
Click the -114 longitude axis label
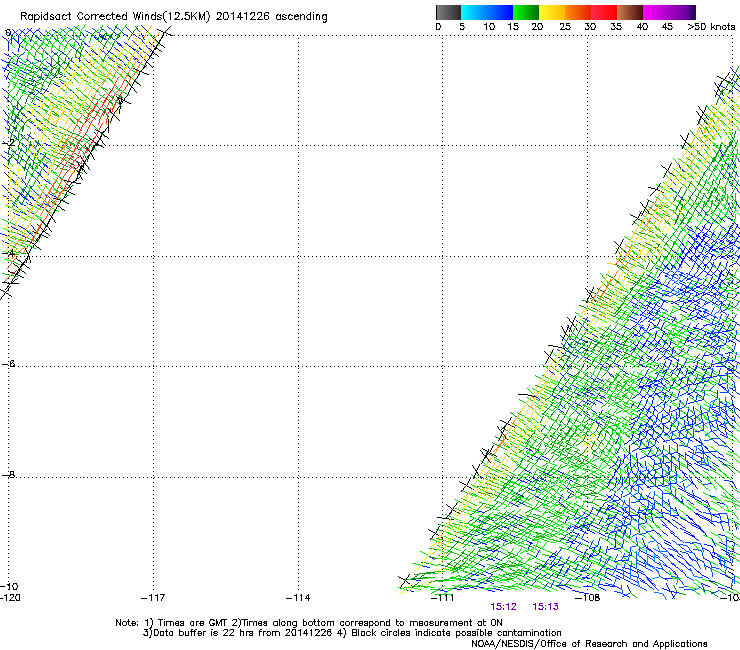coord(298,598)
